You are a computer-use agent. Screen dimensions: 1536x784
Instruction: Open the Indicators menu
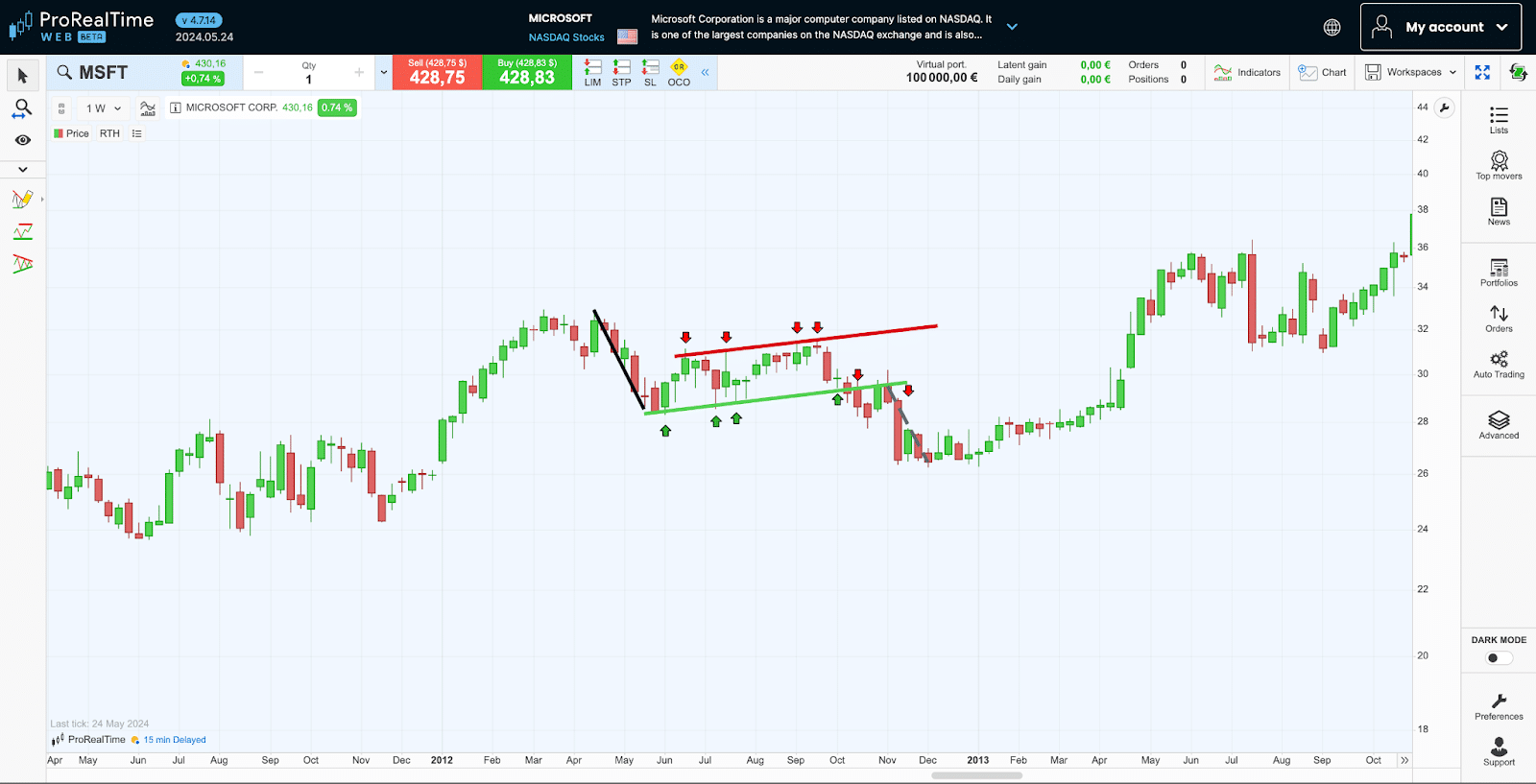[1247, 73]
